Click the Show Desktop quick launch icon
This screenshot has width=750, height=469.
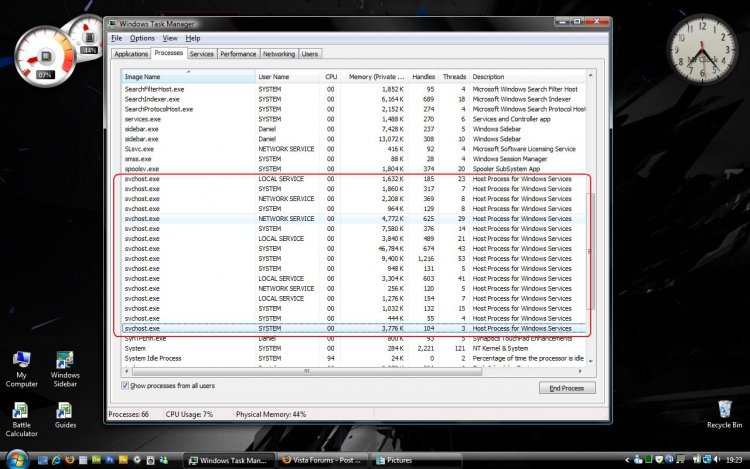pos(43,460)
